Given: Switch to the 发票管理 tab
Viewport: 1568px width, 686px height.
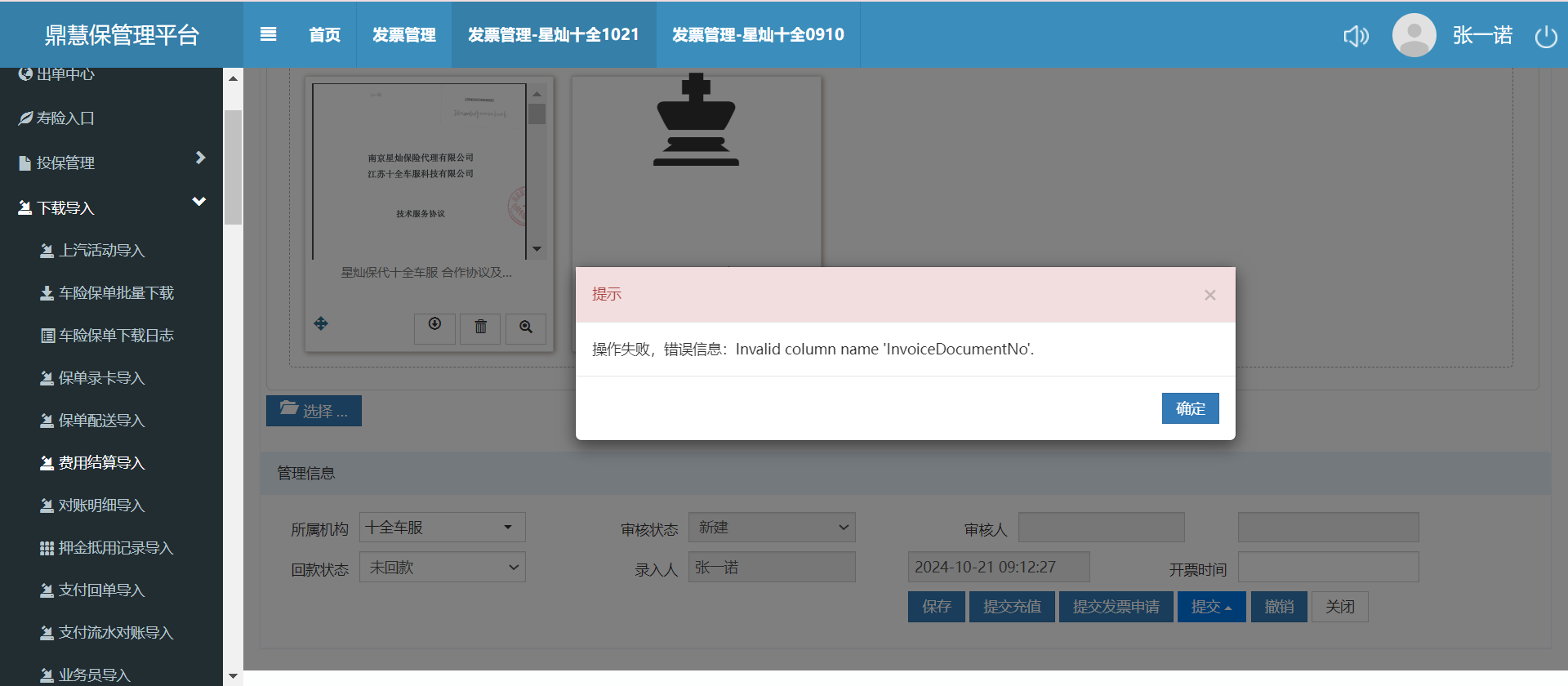Looking at the screenshot, I should tap(404, 35).
